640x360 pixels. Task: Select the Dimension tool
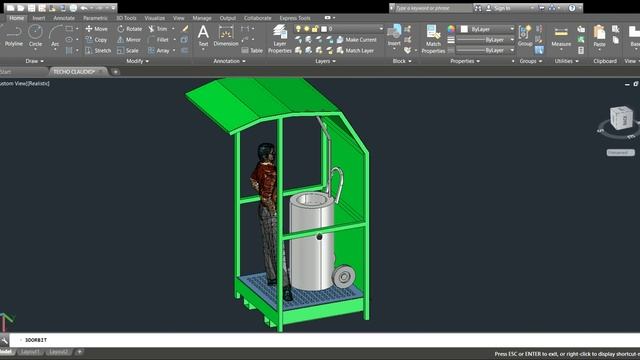coord(226,36)
